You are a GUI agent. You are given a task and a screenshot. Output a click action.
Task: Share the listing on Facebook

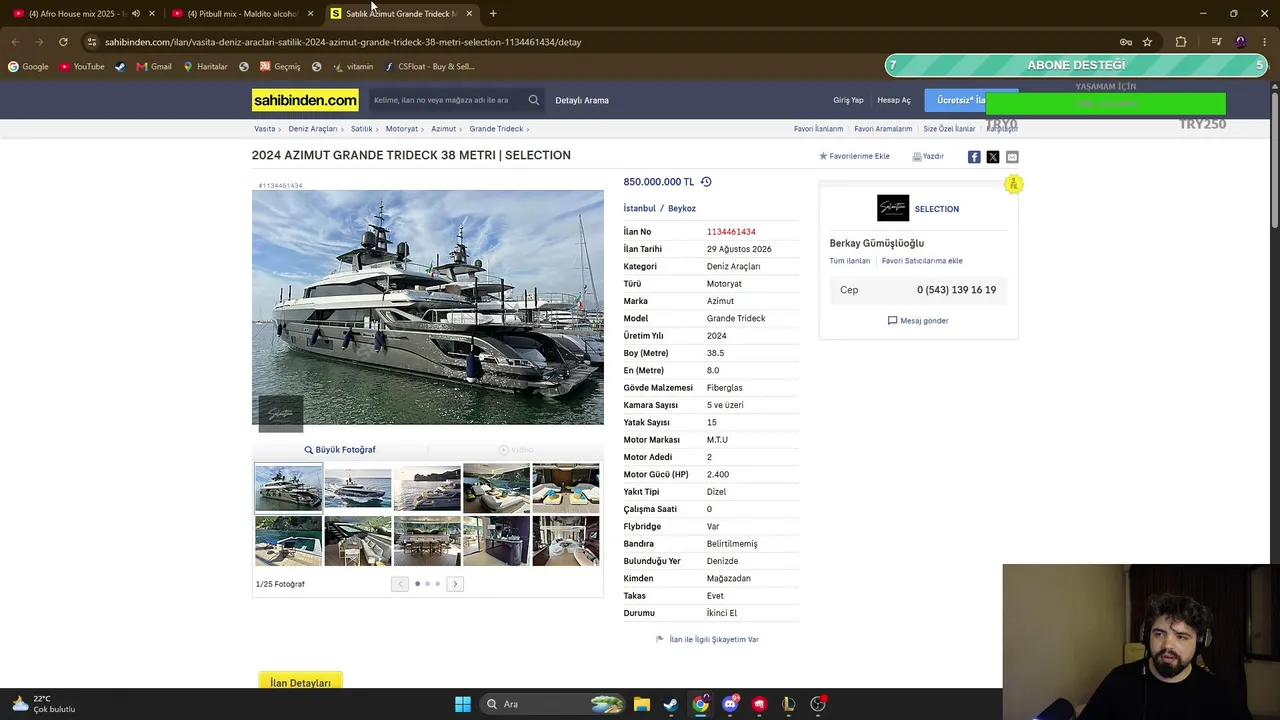974,157
